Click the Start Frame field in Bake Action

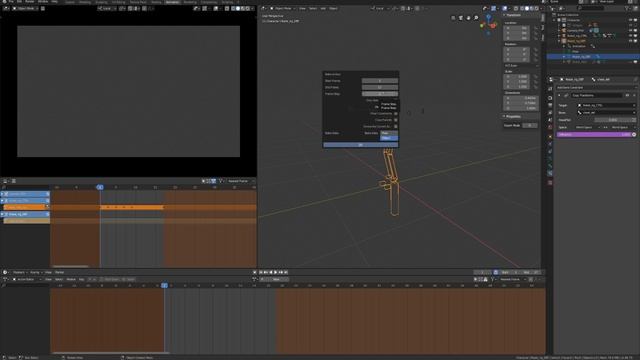(x=380, y=81)
